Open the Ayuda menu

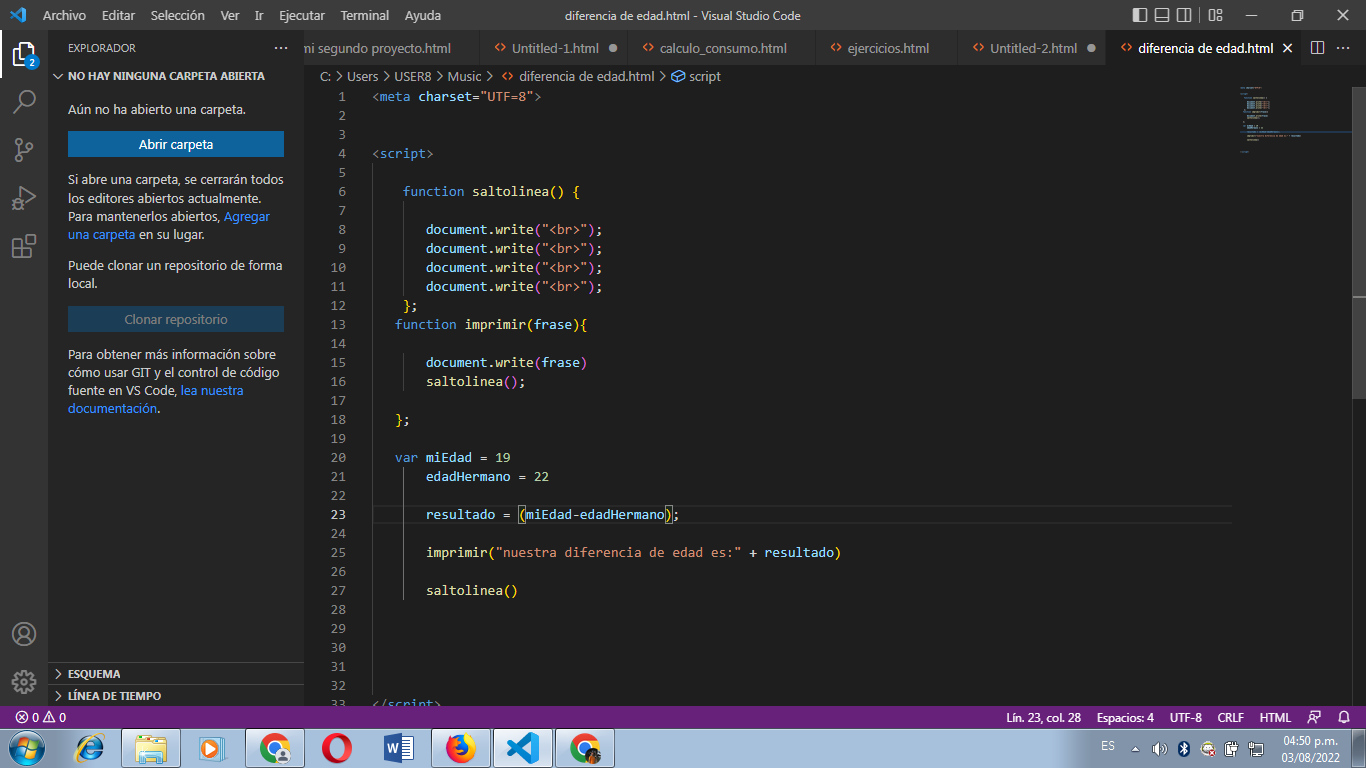(x=423, y=15)
